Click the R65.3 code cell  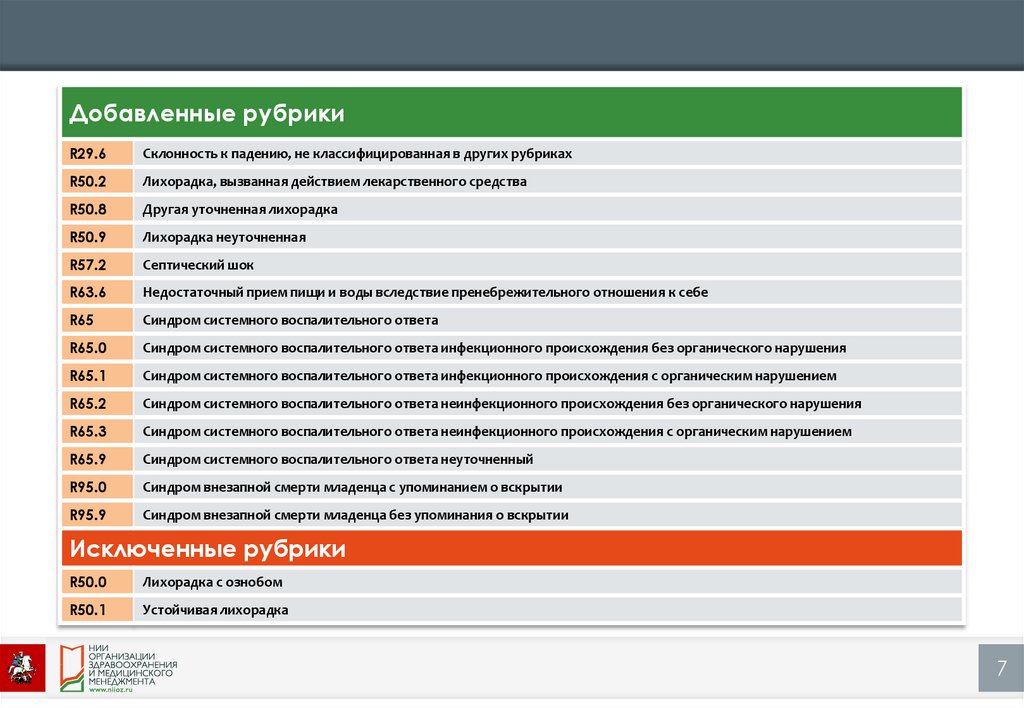98,432
